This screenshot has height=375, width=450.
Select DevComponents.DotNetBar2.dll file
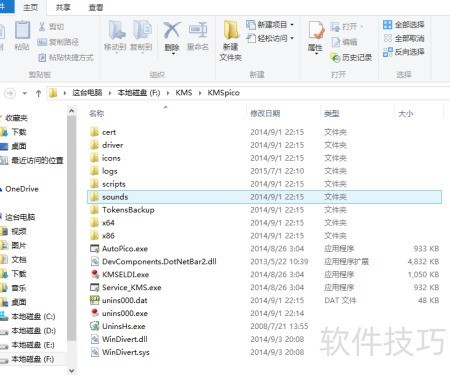tap(159, 262)
